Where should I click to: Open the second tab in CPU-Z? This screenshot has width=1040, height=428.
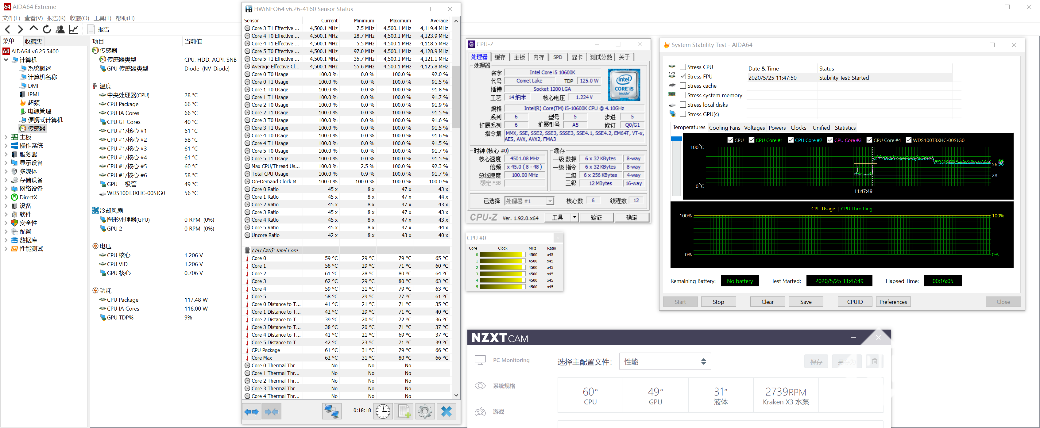pos(500,57)
